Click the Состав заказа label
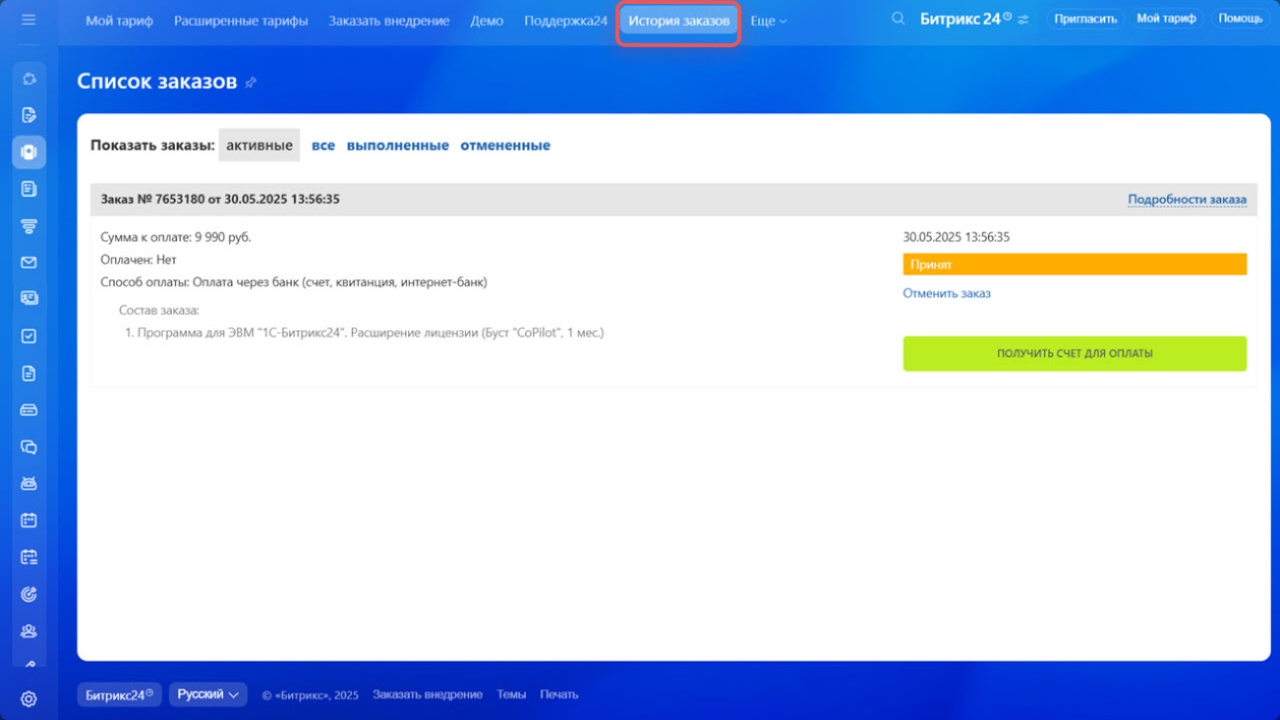This screenshot has width=1280, height=720. 159,310
